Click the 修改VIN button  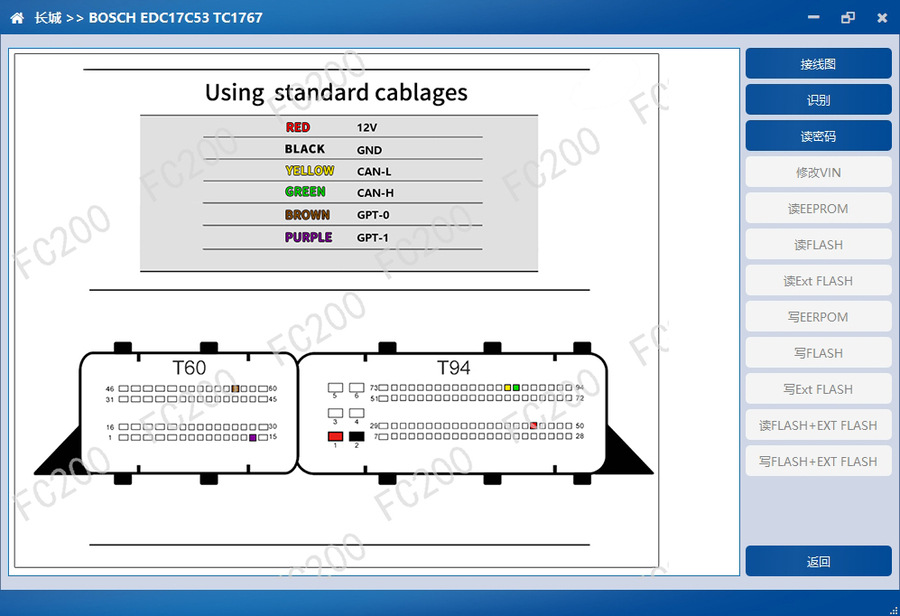tap(818, 172)
